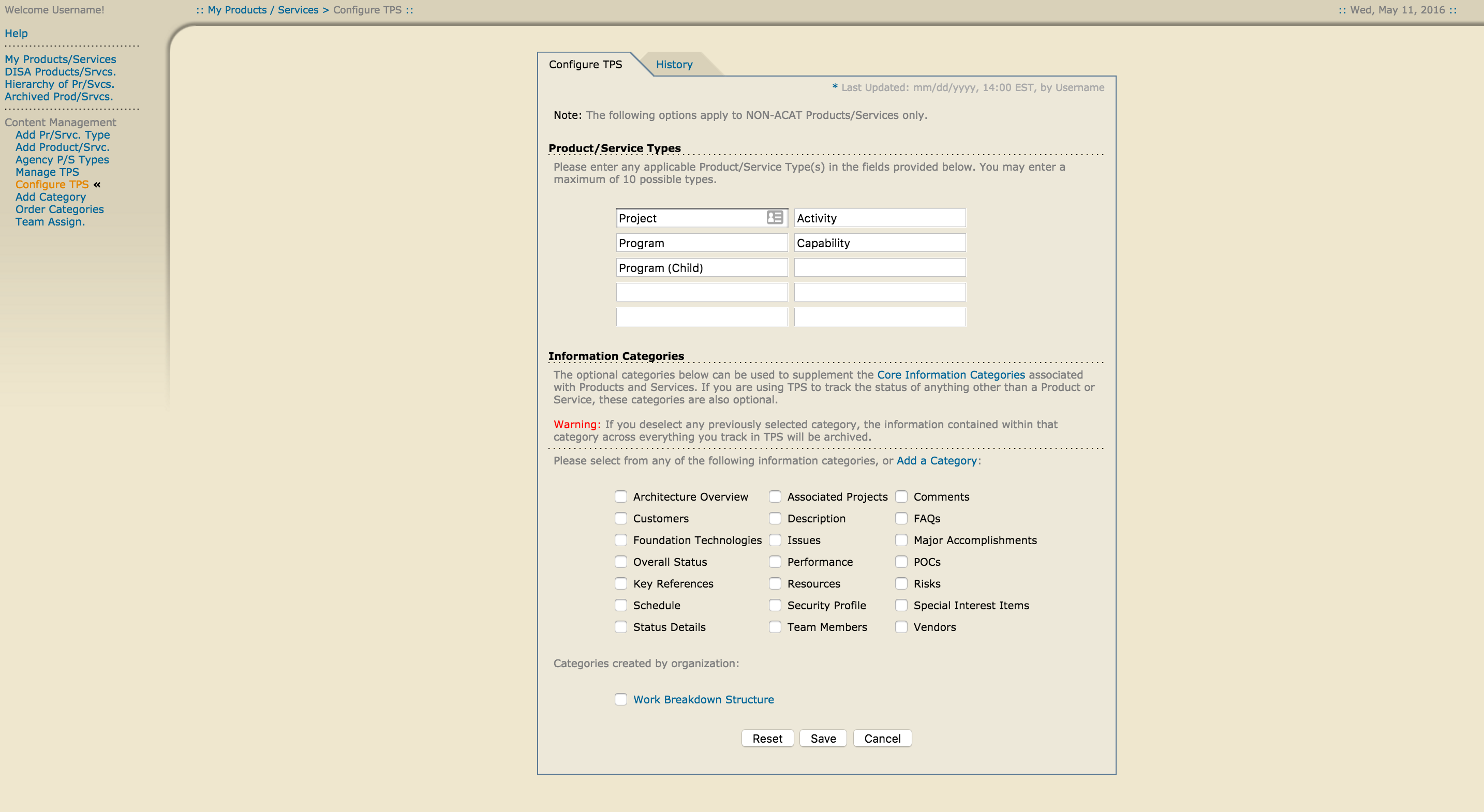Reset the configuration form
The image size is (1484, 812).
click(x=767, y=738)
